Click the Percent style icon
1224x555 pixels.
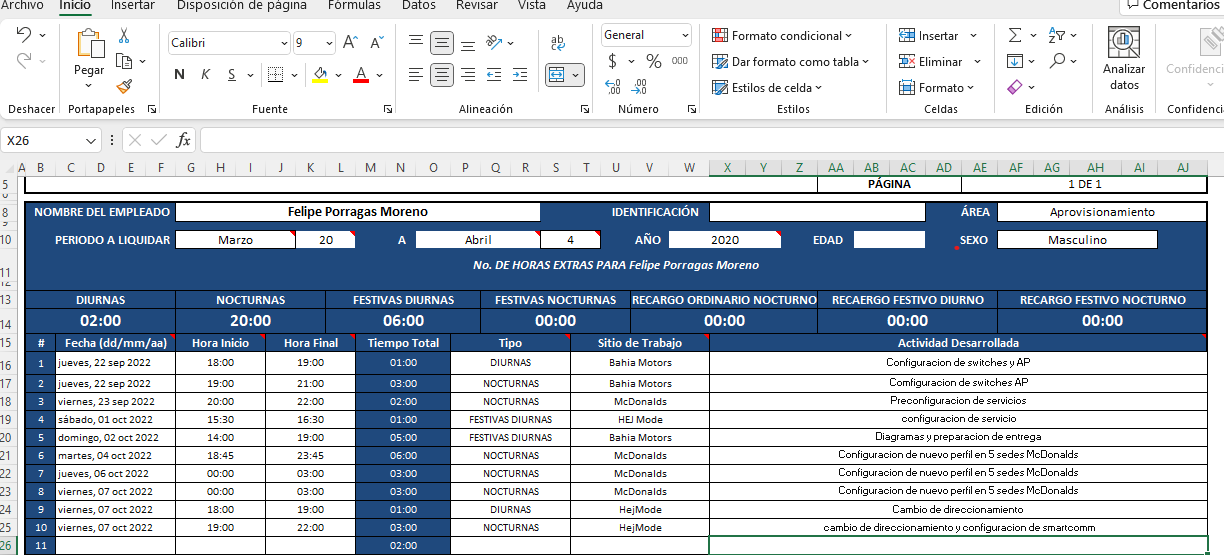click(653, 61)
